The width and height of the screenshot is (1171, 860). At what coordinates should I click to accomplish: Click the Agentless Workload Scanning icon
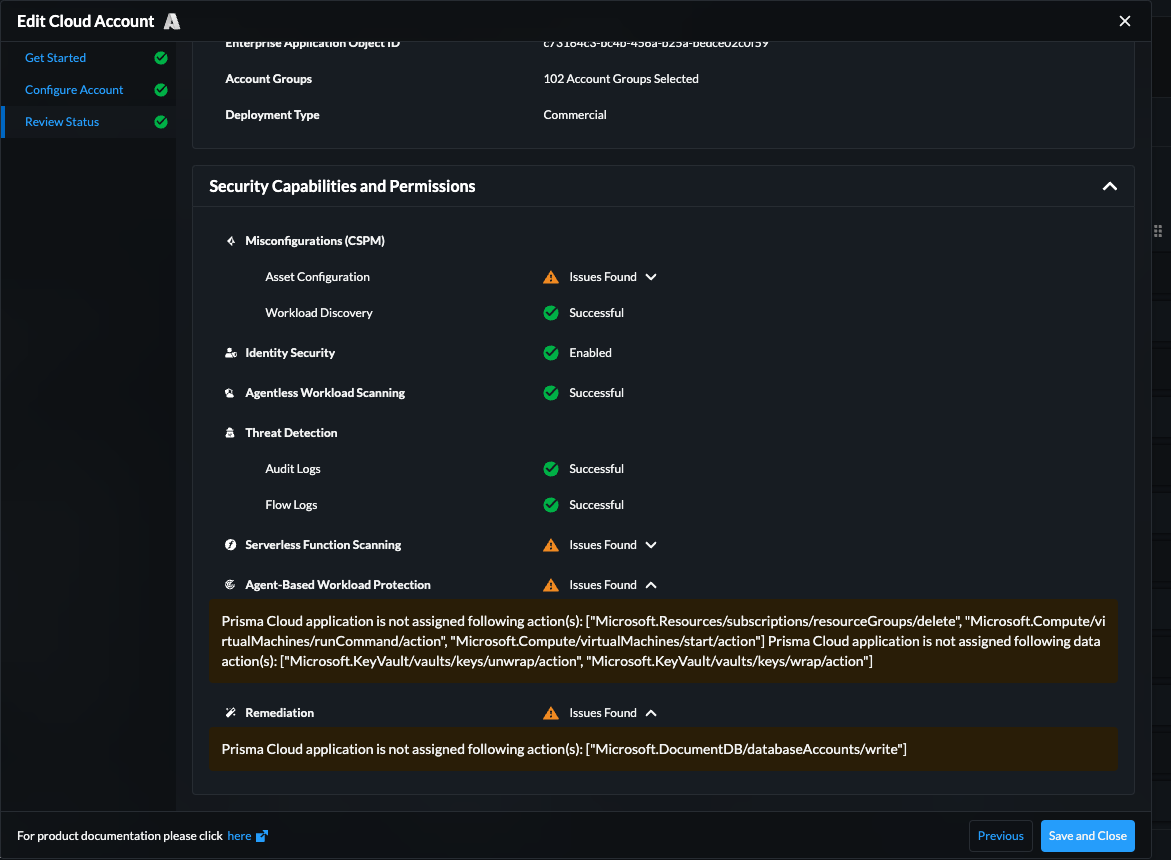[231, 392]
